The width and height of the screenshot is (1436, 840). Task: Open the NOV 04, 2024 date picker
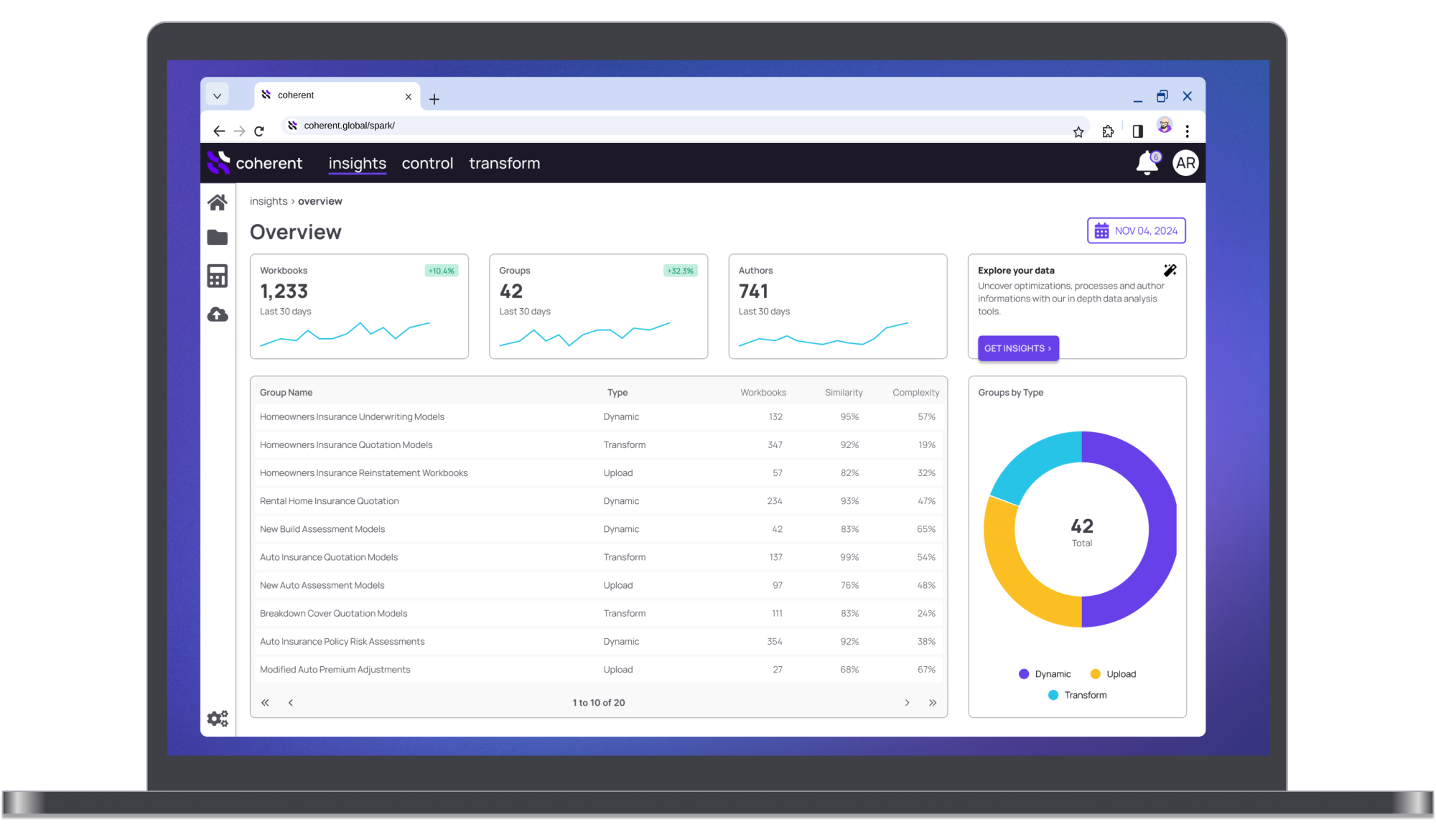(x=1135, y=230)
